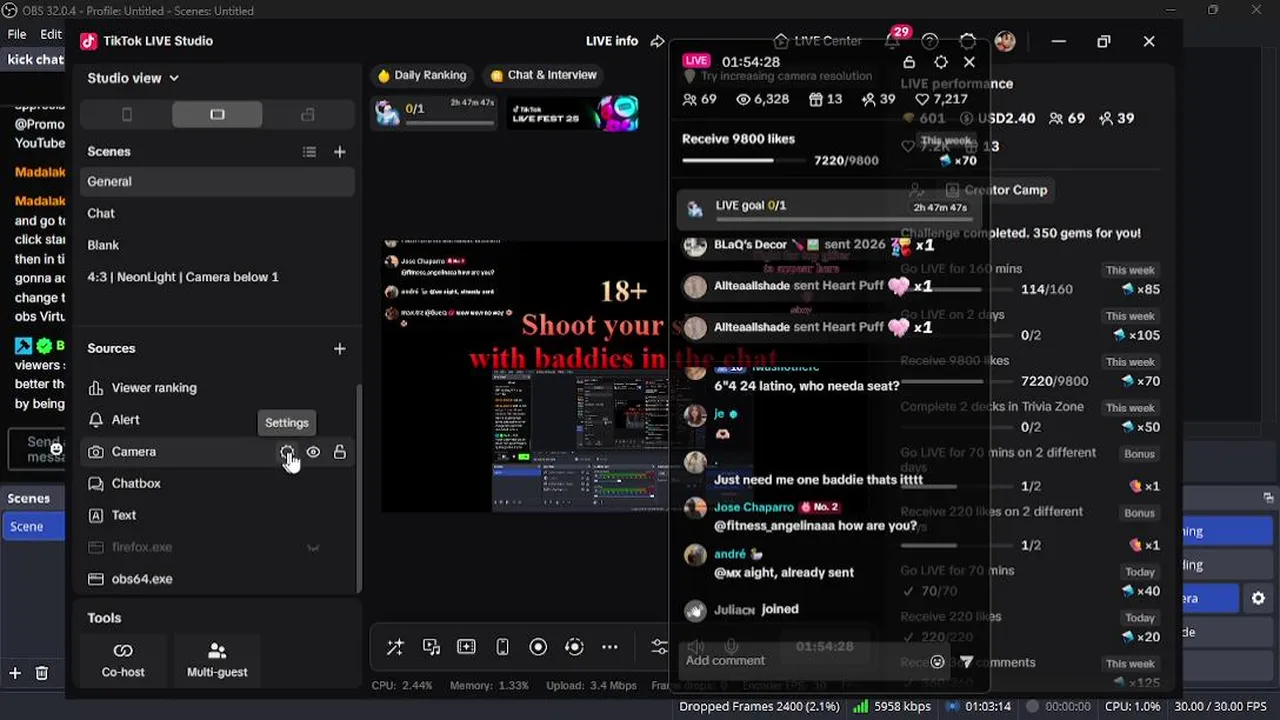
Task: Click Jose Chaparro username in chat
Action: tap(754, 507)
